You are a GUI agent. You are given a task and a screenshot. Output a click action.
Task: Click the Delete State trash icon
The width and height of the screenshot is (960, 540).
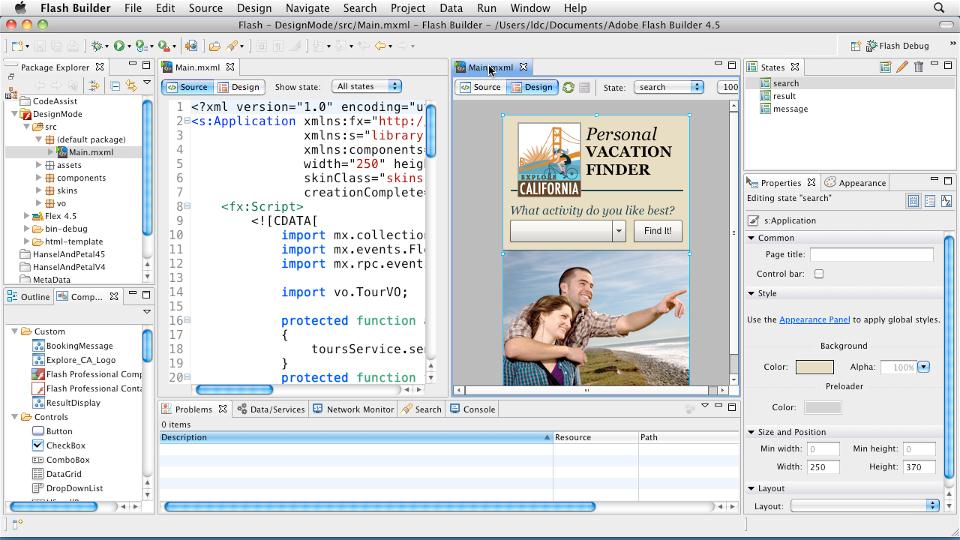(918, 67)
